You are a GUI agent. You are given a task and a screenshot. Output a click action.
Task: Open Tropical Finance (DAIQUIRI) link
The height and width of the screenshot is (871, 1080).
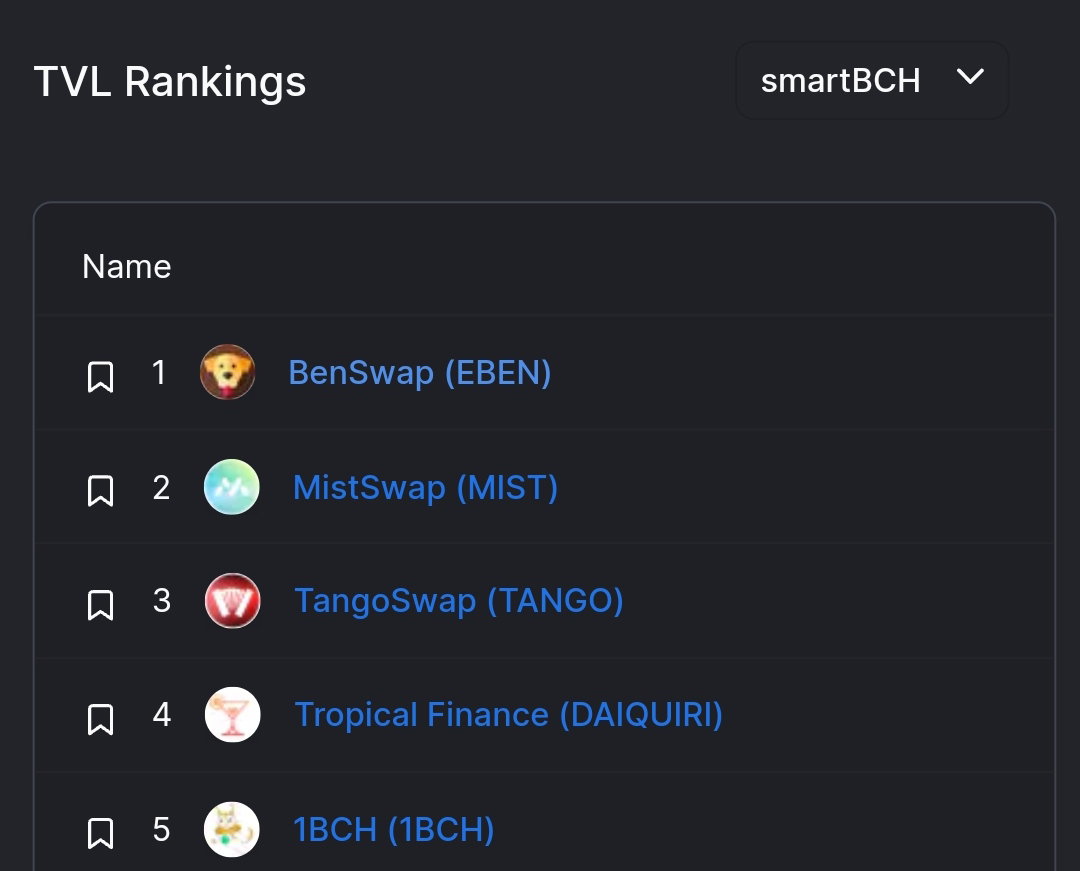[508, 715]
